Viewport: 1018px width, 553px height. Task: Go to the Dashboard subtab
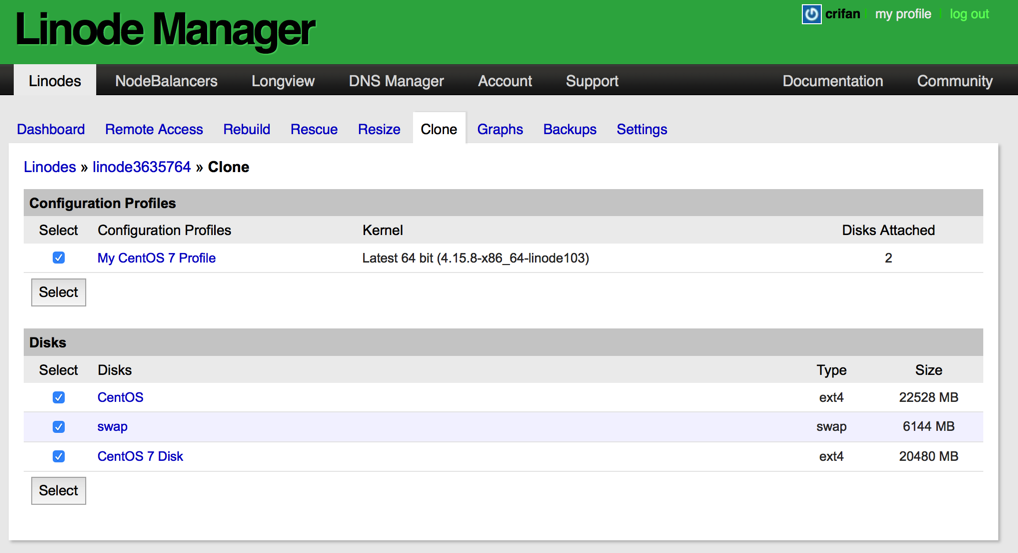[51, 129]
